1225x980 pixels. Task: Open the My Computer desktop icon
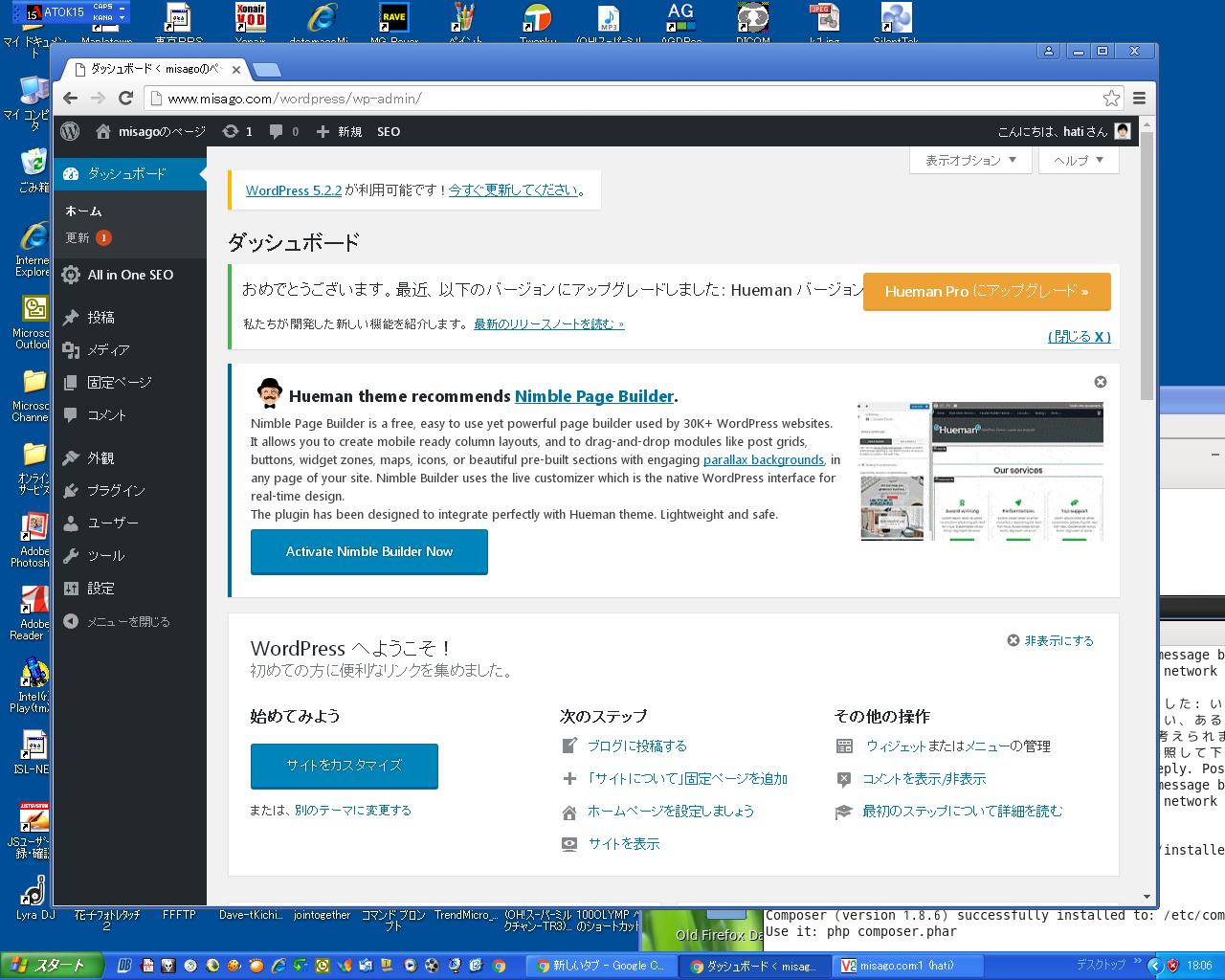pyautogui.click(x=33, y=103)
